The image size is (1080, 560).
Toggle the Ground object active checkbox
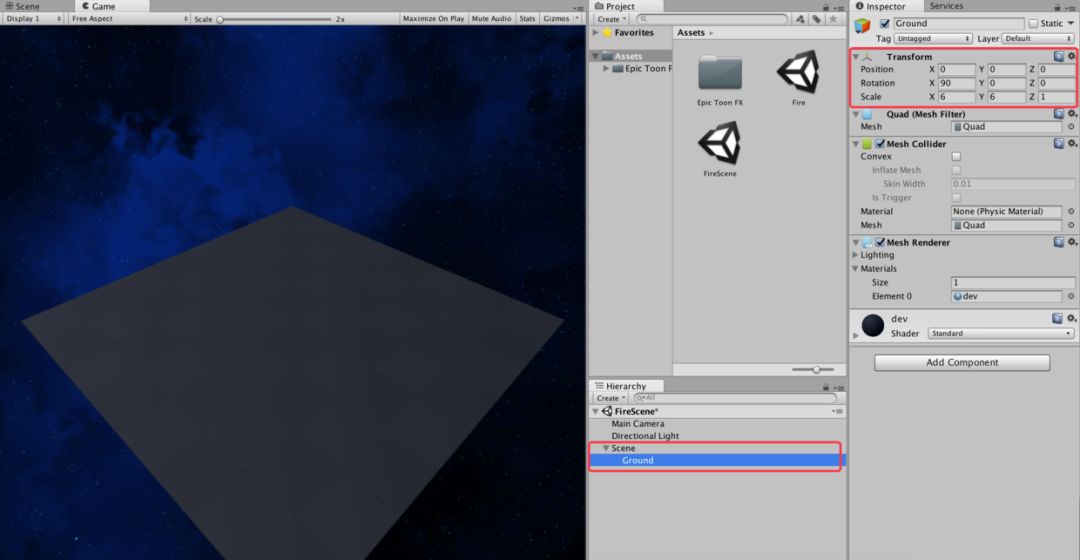[885, 23]
